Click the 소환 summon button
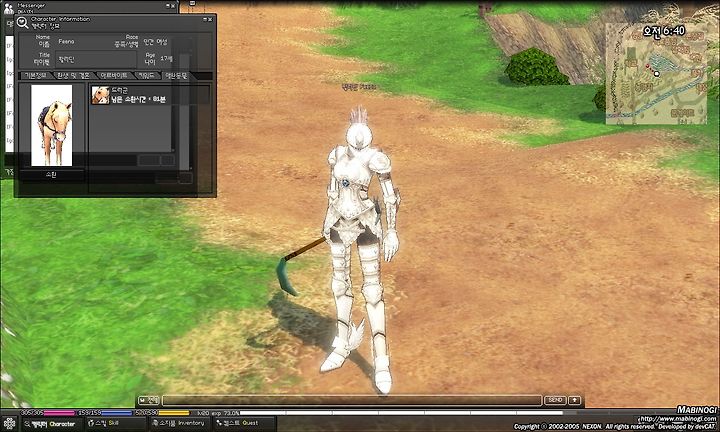 tap(51, 174)
